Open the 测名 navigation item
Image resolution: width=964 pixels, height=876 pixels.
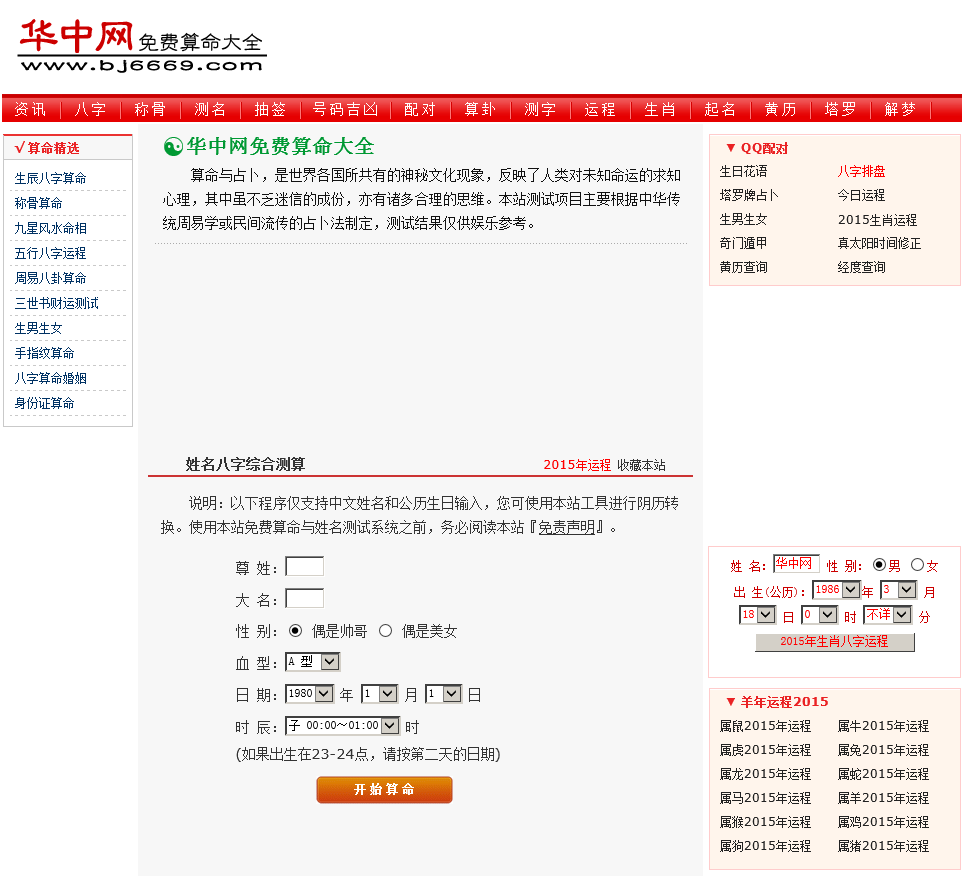point(210,109)
